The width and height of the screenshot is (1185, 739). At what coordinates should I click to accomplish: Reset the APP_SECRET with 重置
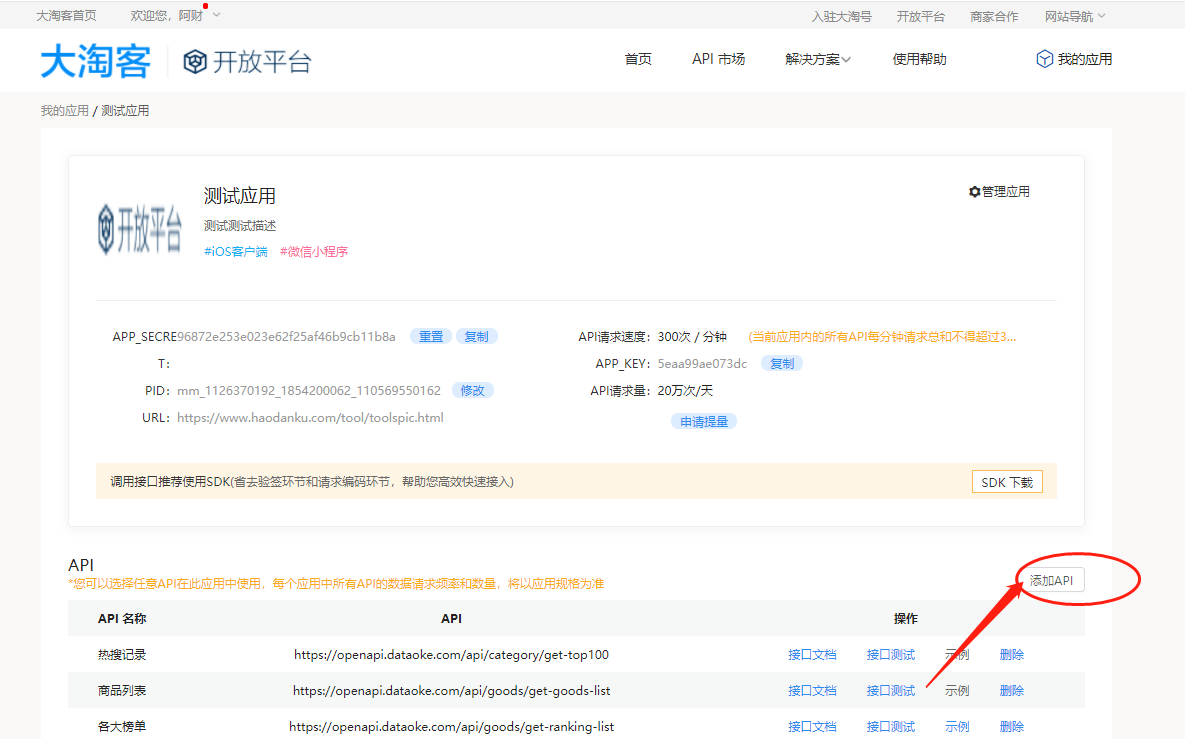[431, 337]
